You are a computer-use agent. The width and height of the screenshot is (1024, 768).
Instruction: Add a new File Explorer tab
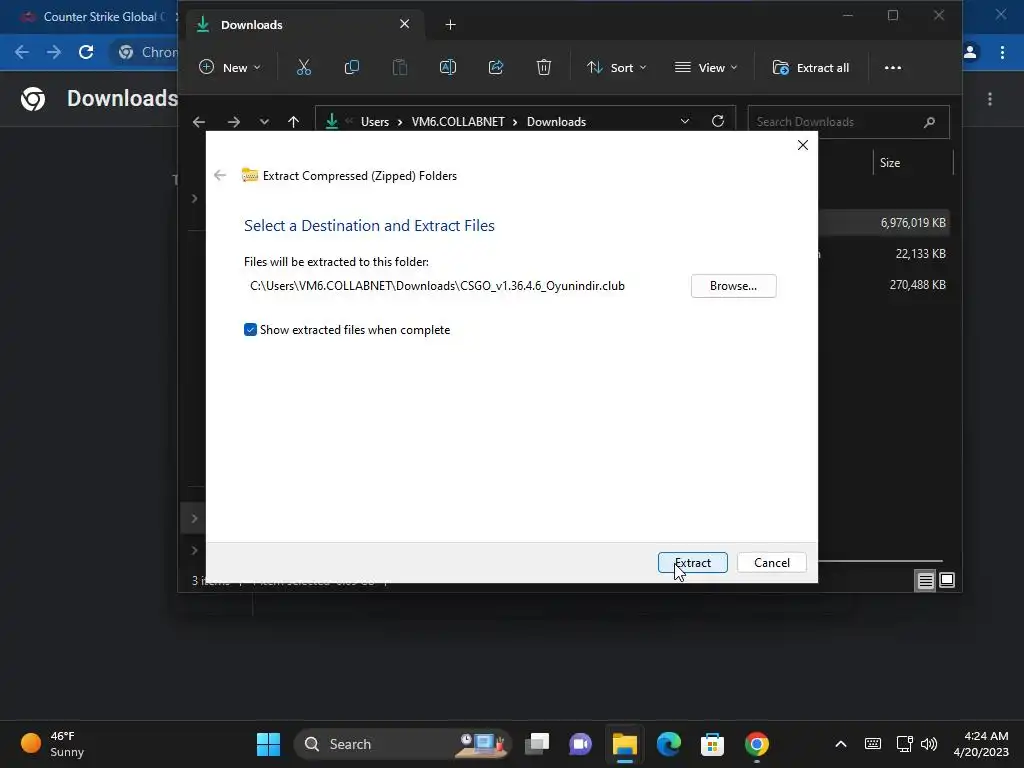coord(450,25)
